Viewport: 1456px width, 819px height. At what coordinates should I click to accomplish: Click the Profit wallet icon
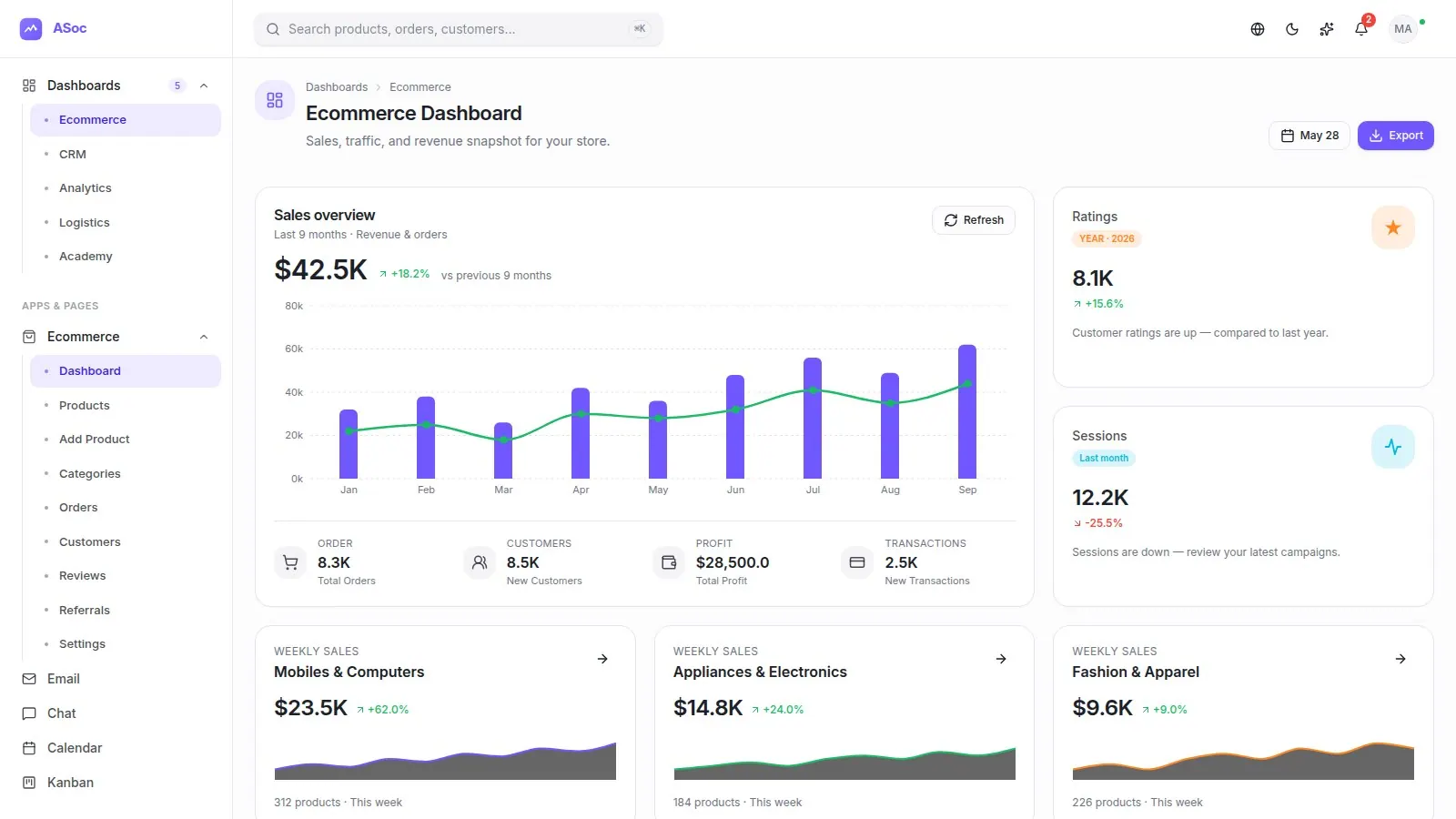click(669, 562)
